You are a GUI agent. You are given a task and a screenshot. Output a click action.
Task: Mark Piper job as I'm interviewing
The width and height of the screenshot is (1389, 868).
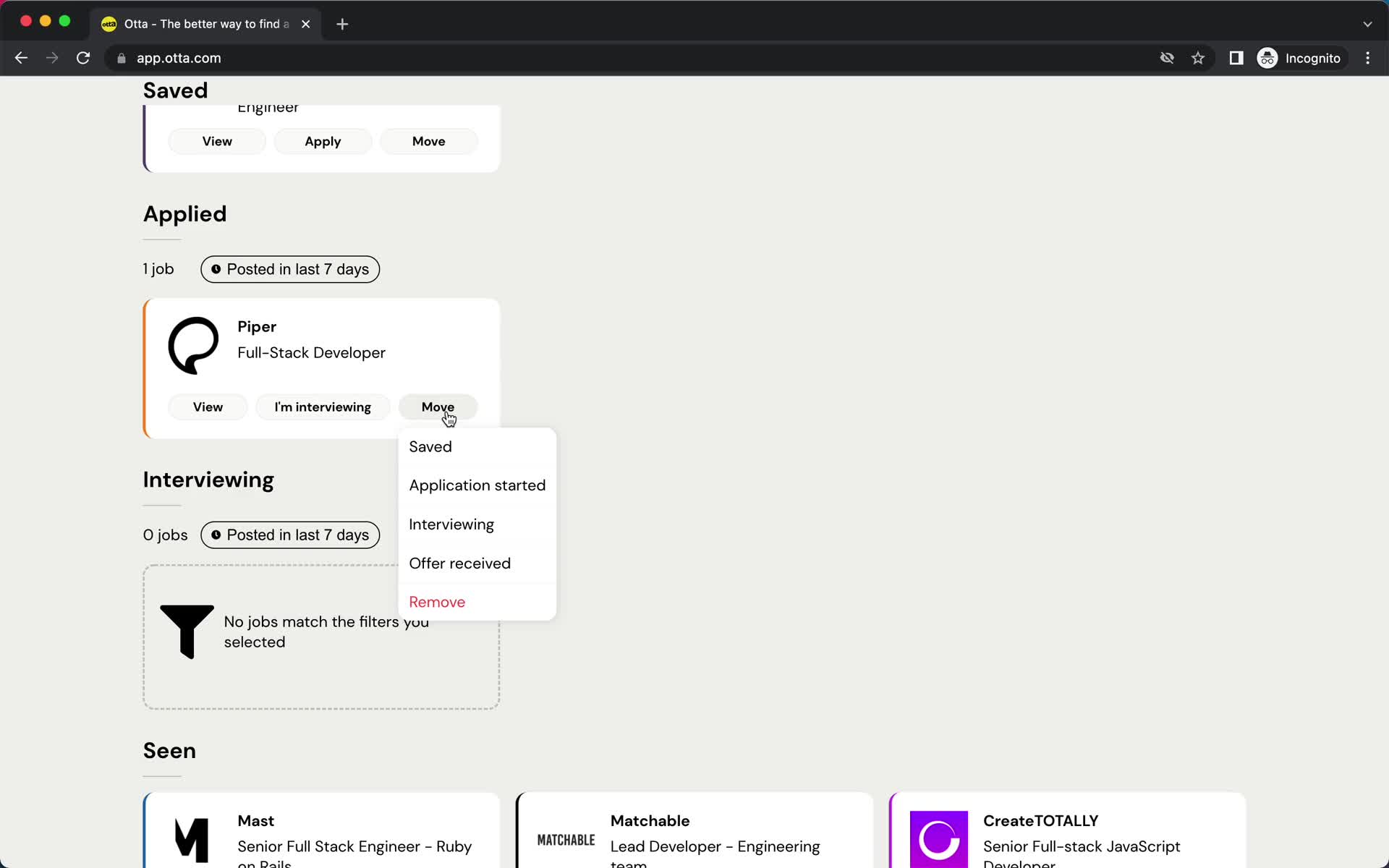point(323,407)
